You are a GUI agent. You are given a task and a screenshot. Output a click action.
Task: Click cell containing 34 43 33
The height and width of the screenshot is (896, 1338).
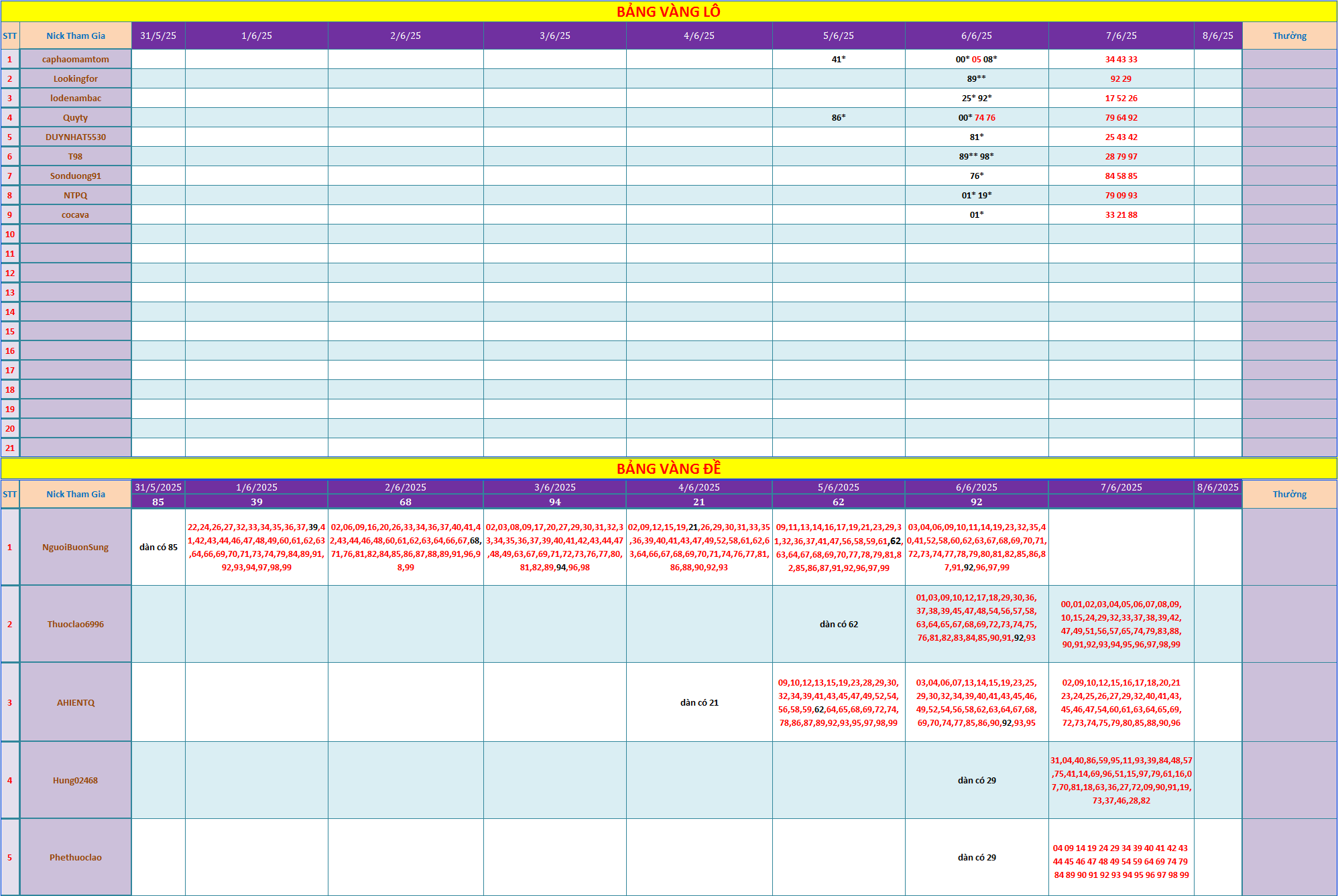click(1121, 59)
